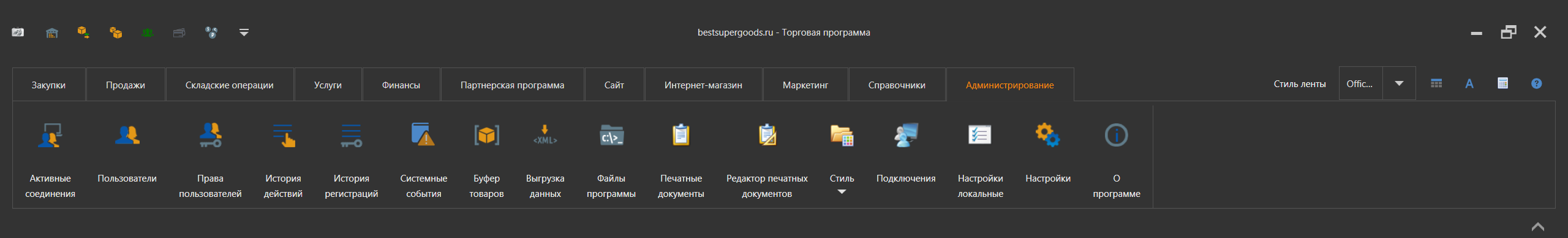The width and height of the screenshot is (1568, 238).
Task: Switch to the Продажи tab
Action: point(126,85)
